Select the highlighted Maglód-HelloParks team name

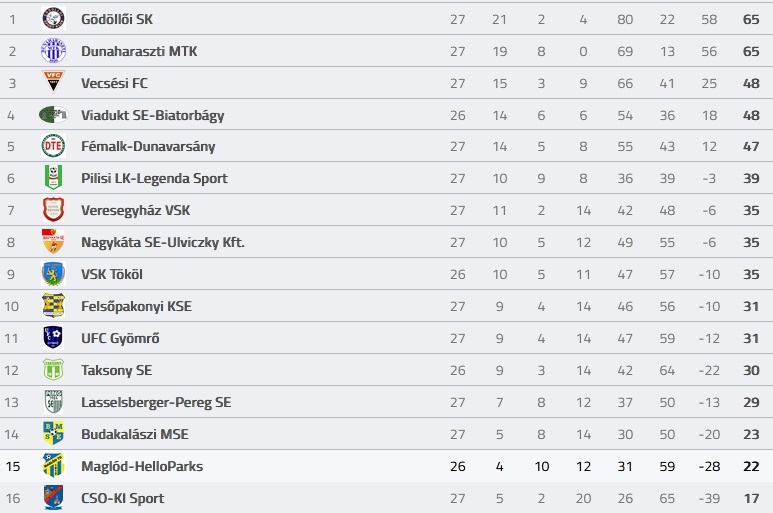(142, 466)
